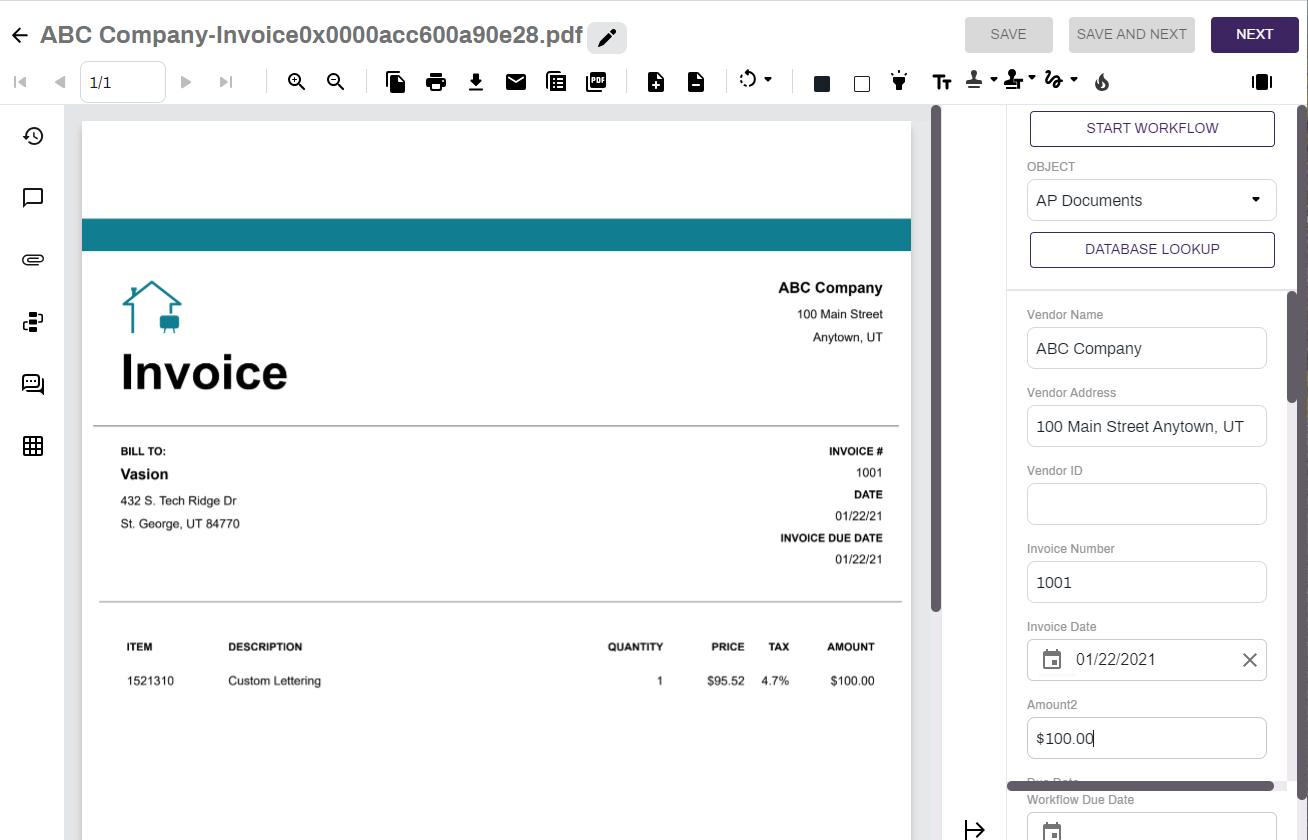Expand the signature tool dropdown arrow
This screenshot has width=1308, height=840.
point(1074,79)
